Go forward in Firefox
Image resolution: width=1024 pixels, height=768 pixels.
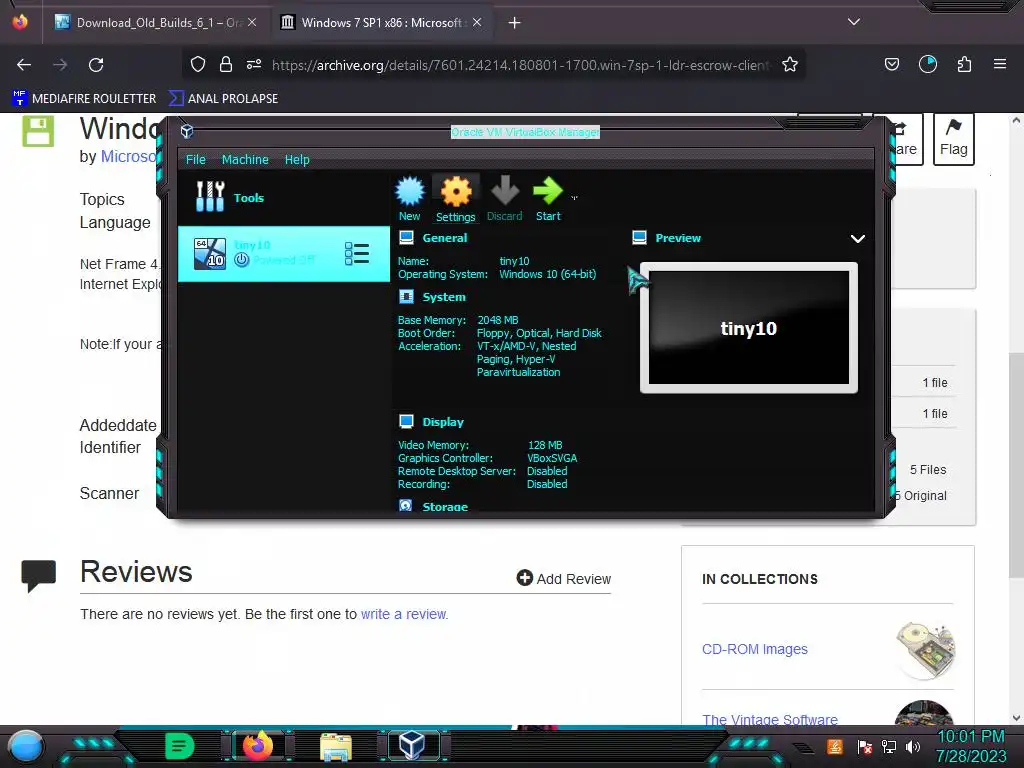[x=60, y=65]
